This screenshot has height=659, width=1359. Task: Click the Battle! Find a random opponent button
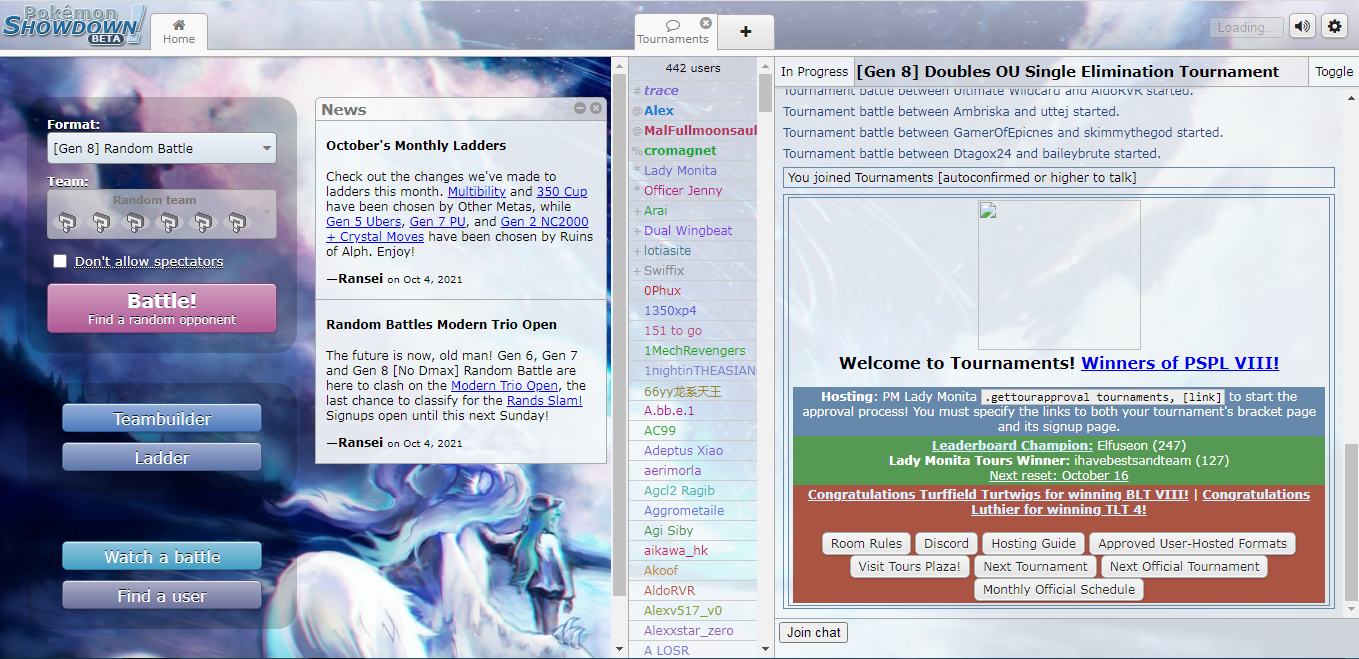[x=162, y=308]
